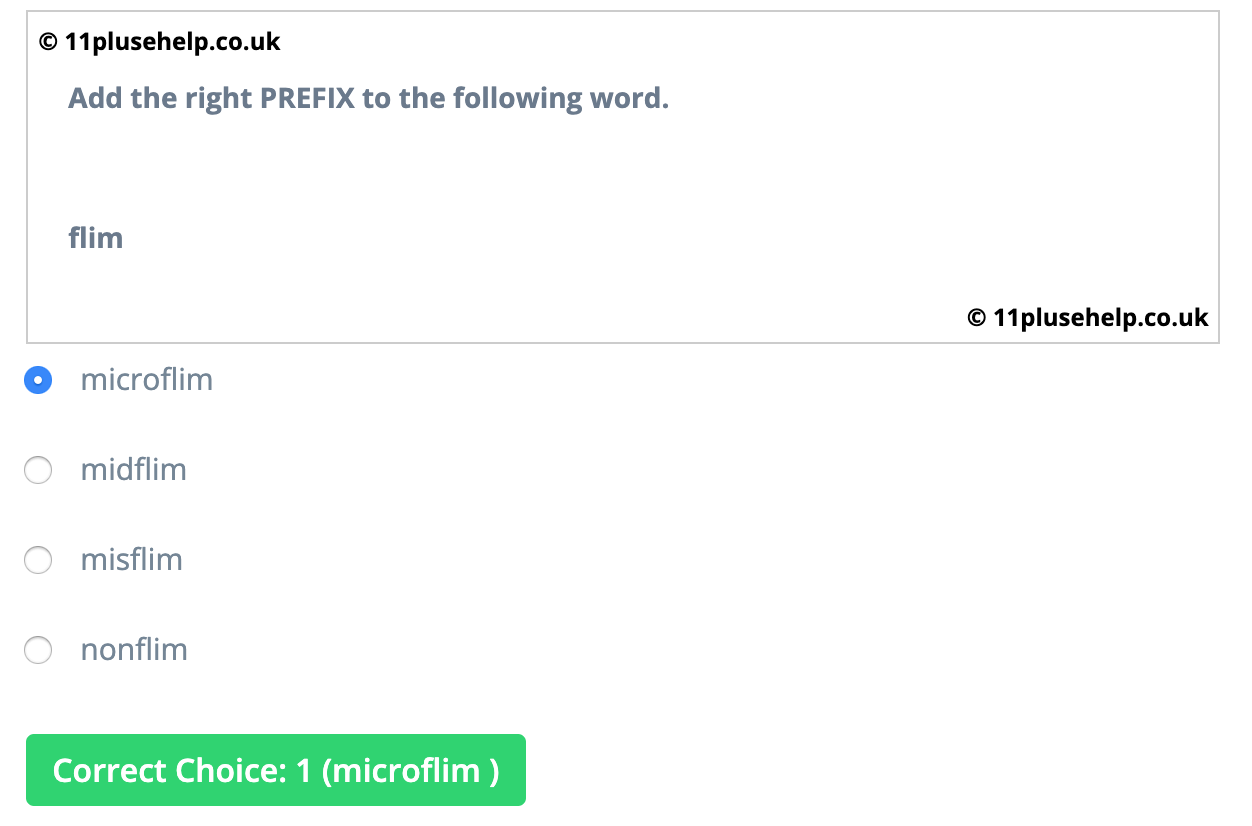Screen dimensions: 1252x826
Task: Click the word PREFIX in the instruction
Action: coord(308,98)
